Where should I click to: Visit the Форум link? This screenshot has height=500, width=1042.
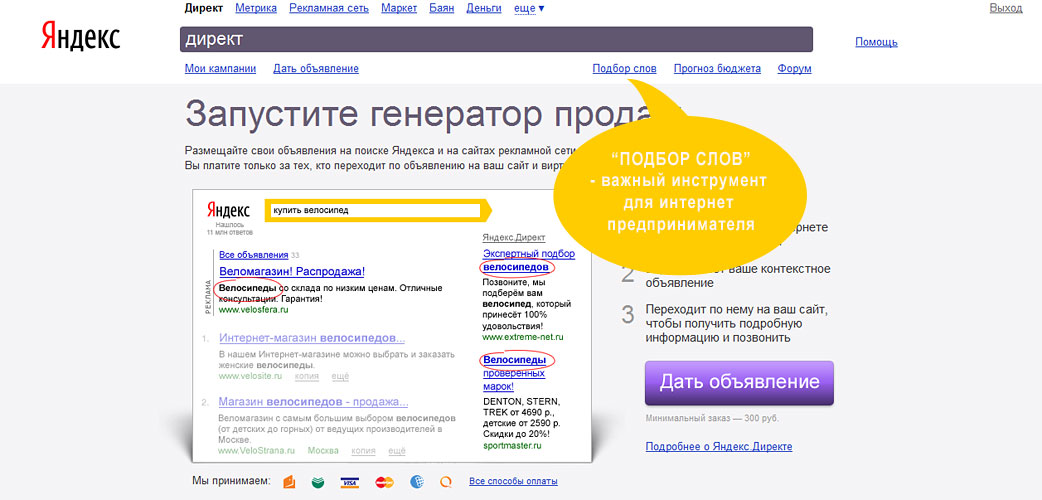[x=794, y=68]
